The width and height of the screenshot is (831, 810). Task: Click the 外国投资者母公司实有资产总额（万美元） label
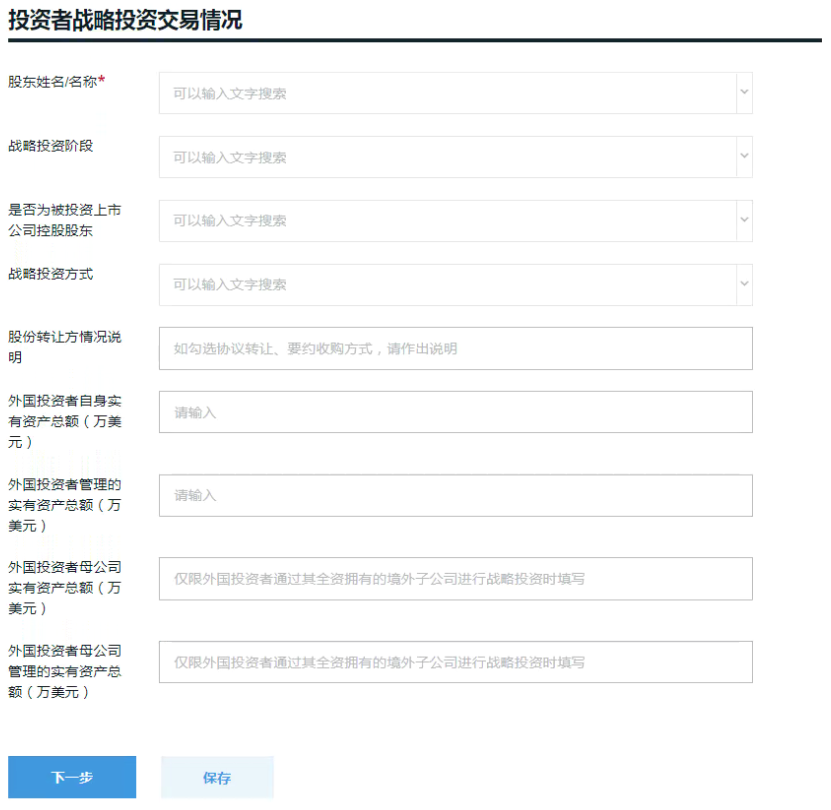click(65, 587)
